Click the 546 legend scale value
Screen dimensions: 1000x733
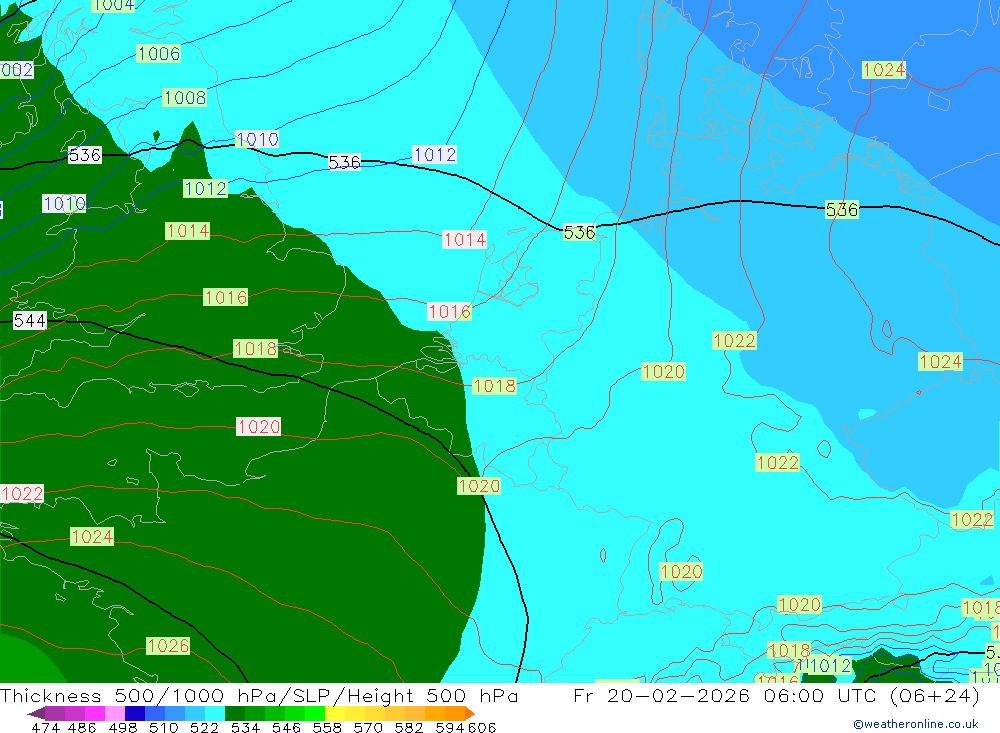(286, 727)
